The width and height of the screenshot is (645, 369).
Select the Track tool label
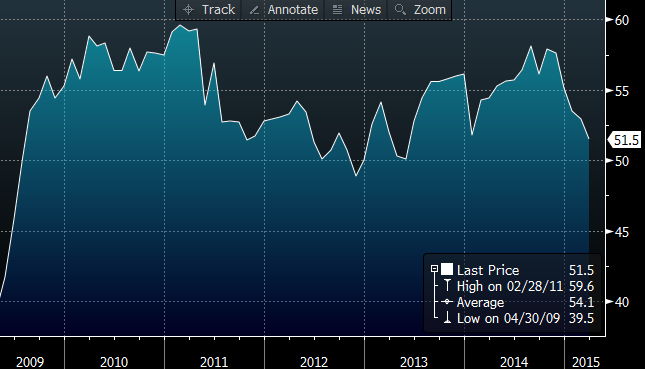coord(218,9)
